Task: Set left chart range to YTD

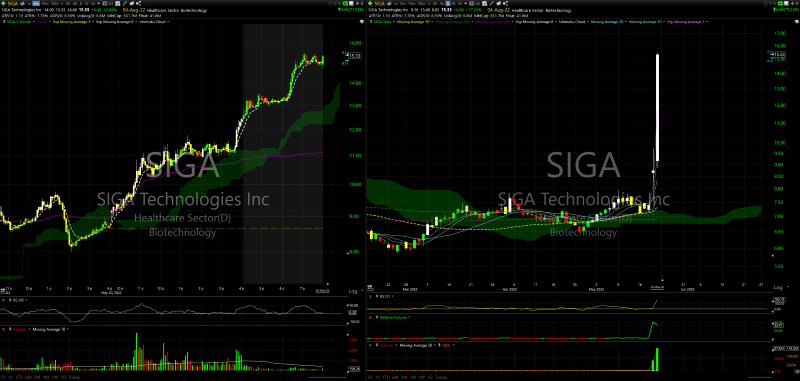Action: pos(19,377)
